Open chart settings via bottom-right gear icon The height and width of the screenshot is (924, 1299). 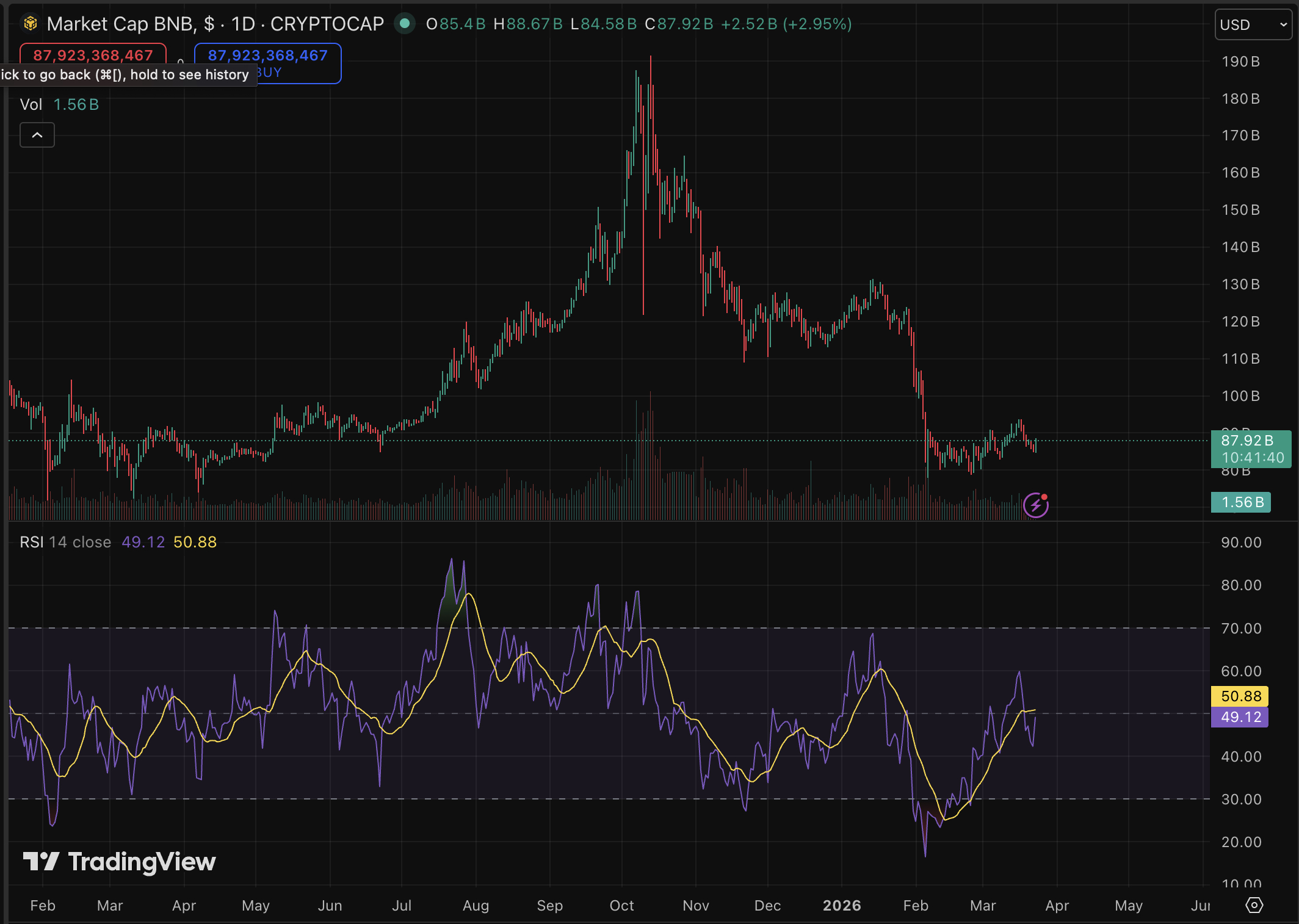1255,906
